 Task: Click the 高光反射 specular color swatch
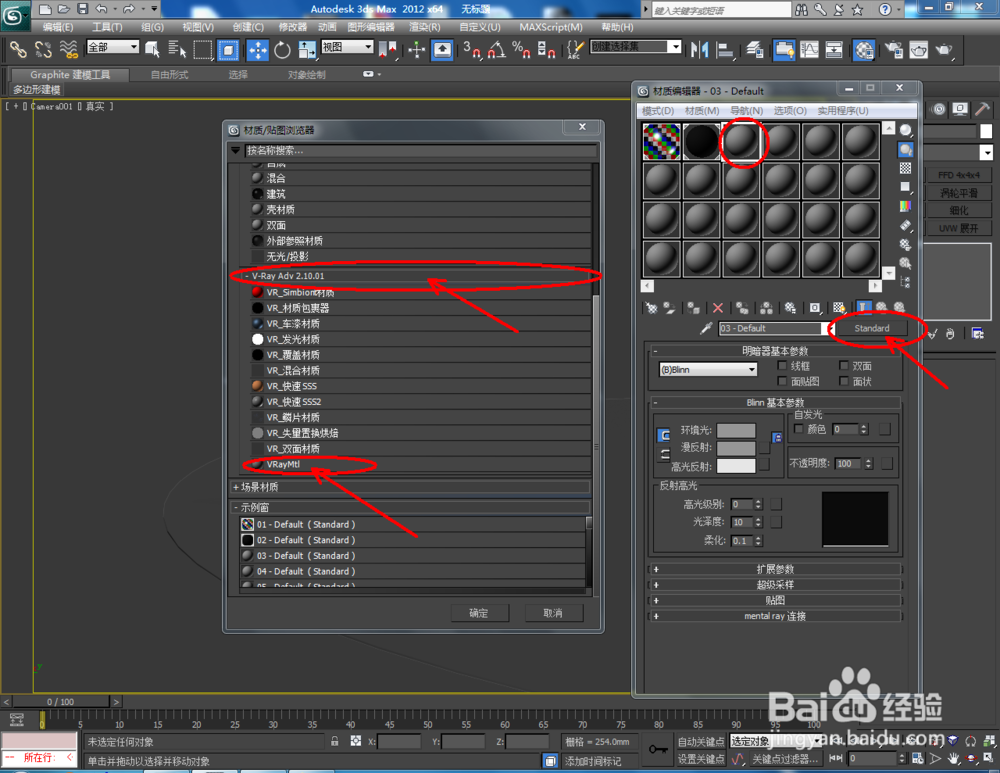pyautogui.click(x=736, y=466)
